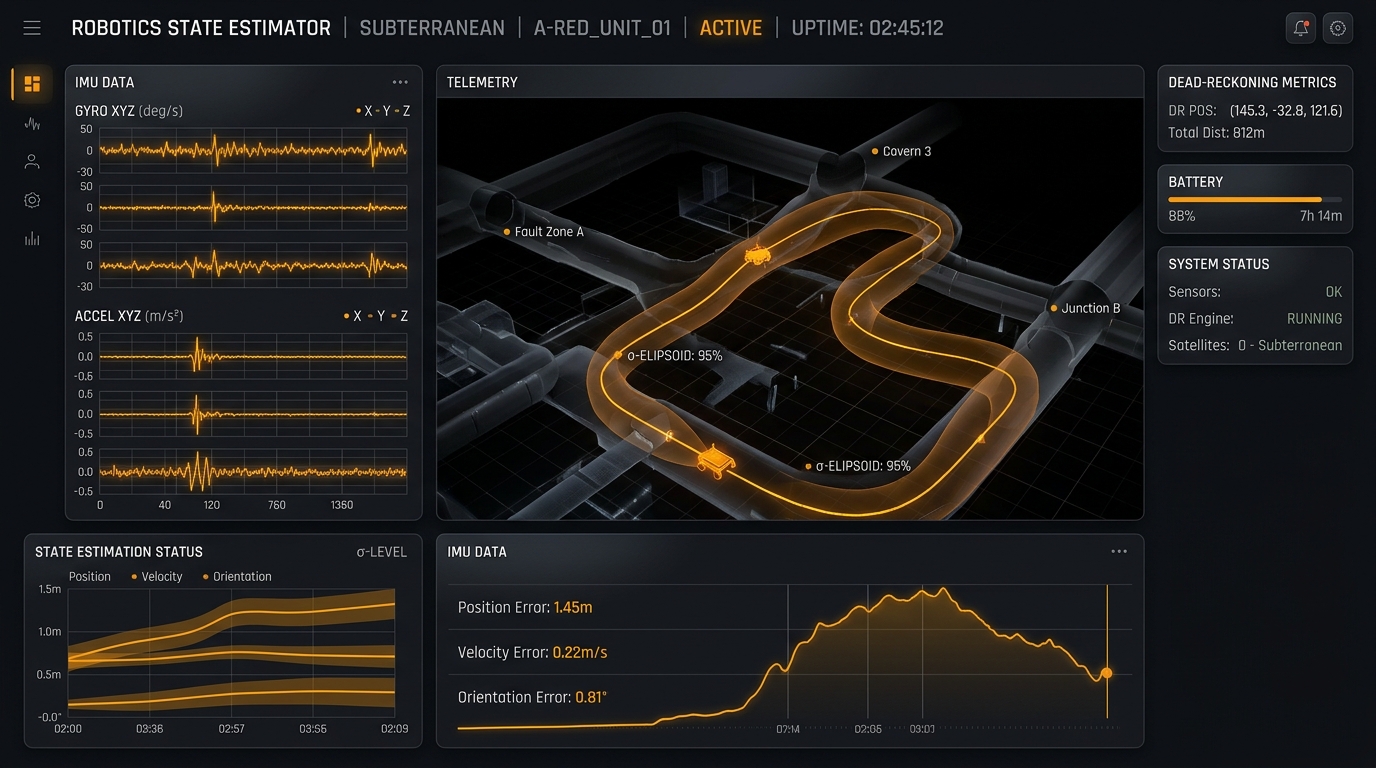Screen dimensions: 1376x768
Task: Open settings gear in top bar
Action: (x=1338, y=28)
